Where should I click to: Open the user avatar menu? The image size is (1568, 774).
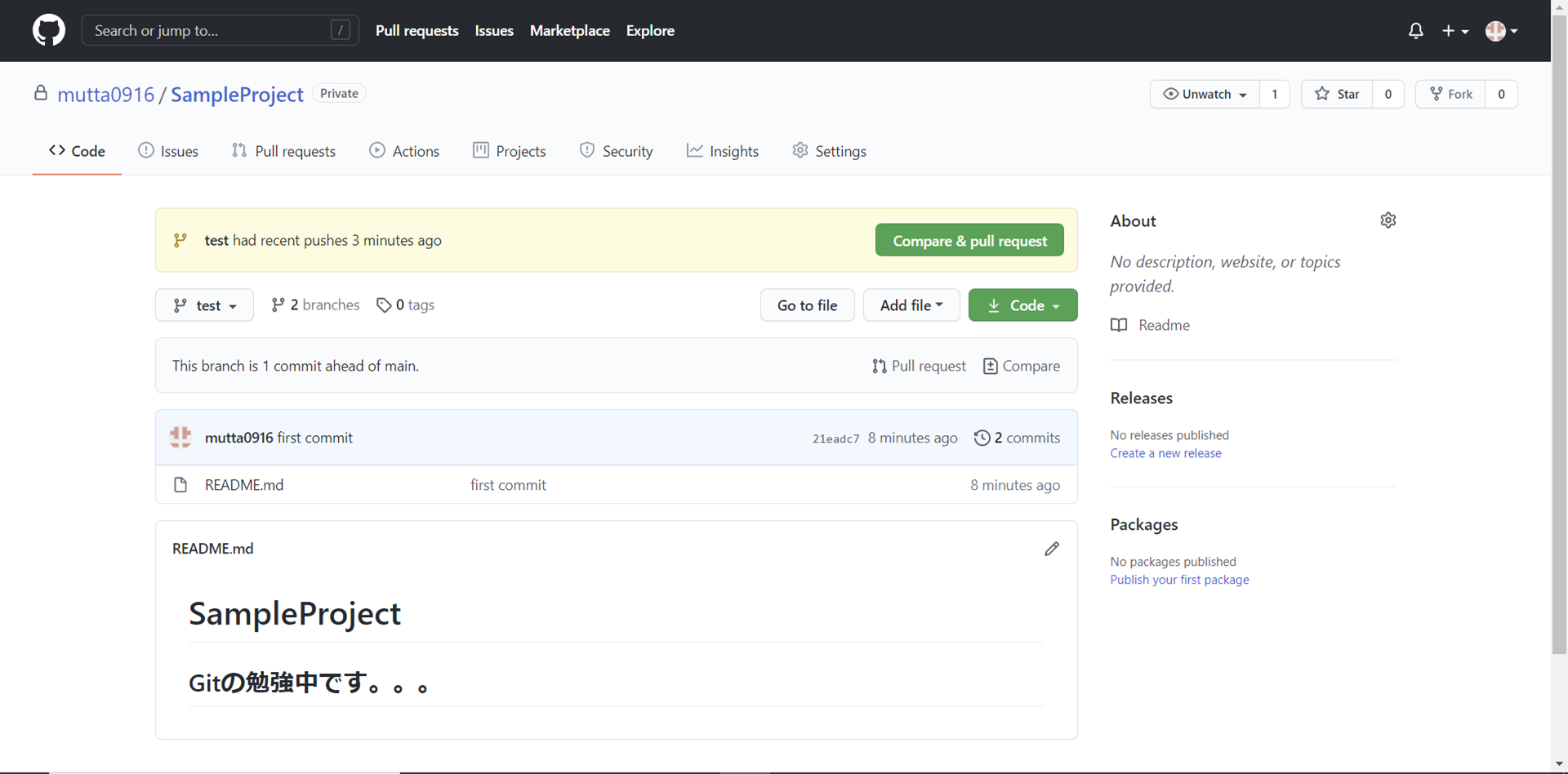coord(1501,30)
